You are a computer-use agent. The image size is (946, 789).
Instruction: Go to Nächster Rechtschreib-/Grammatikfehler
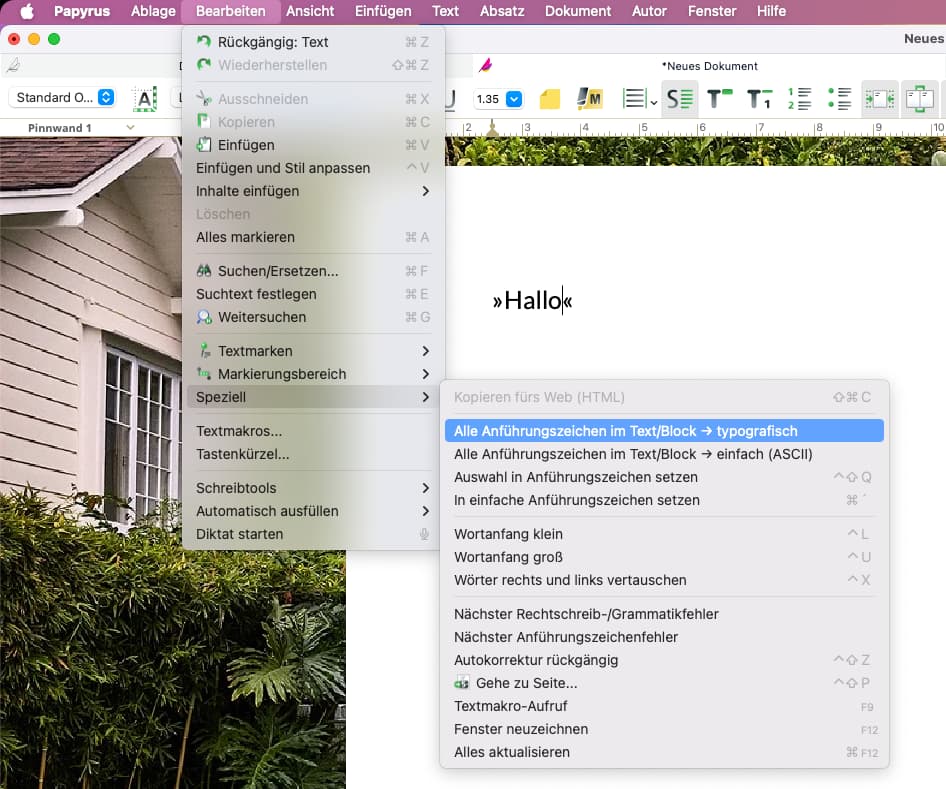(664, 614)
